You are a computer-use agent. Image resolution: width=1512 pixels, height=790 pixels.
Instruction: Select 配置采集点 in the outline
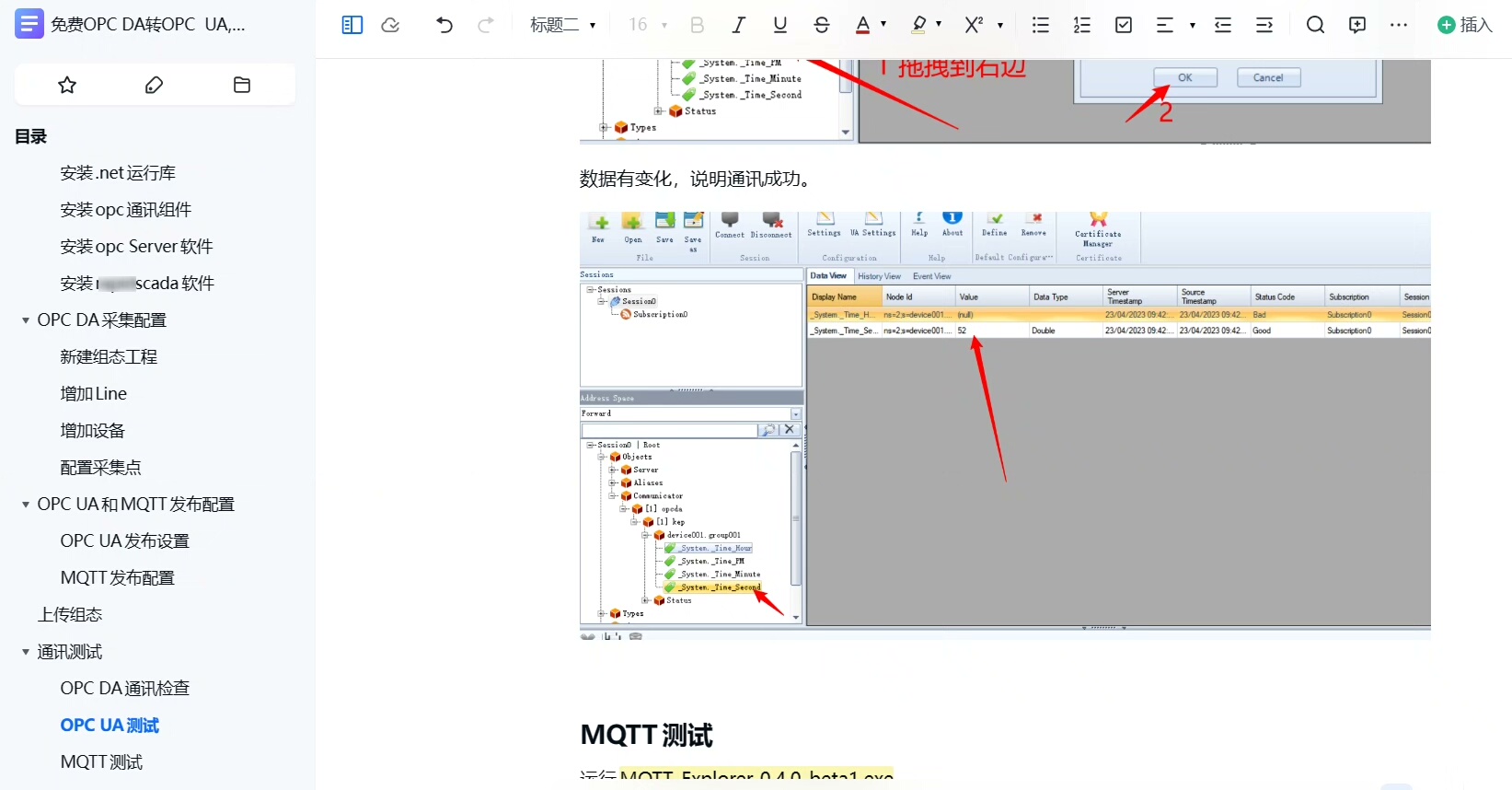point(100,468)
